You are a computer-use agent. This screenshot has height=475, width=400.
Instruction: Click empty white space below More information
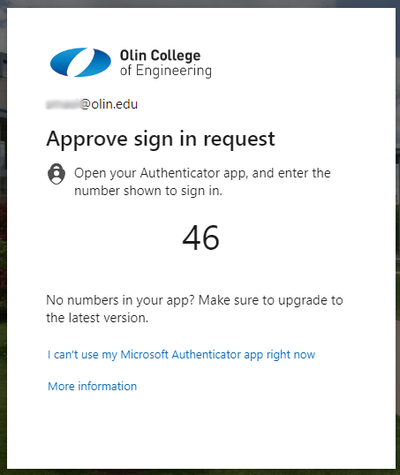tap(200, 430)
